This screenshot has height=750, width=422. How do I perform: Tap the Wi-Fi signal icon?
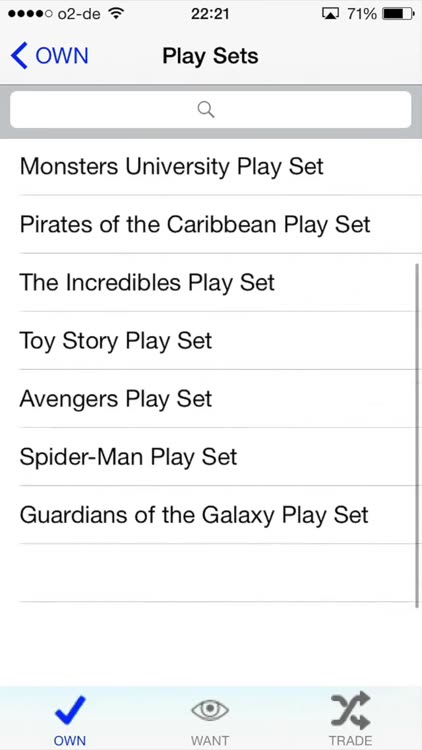115,14
